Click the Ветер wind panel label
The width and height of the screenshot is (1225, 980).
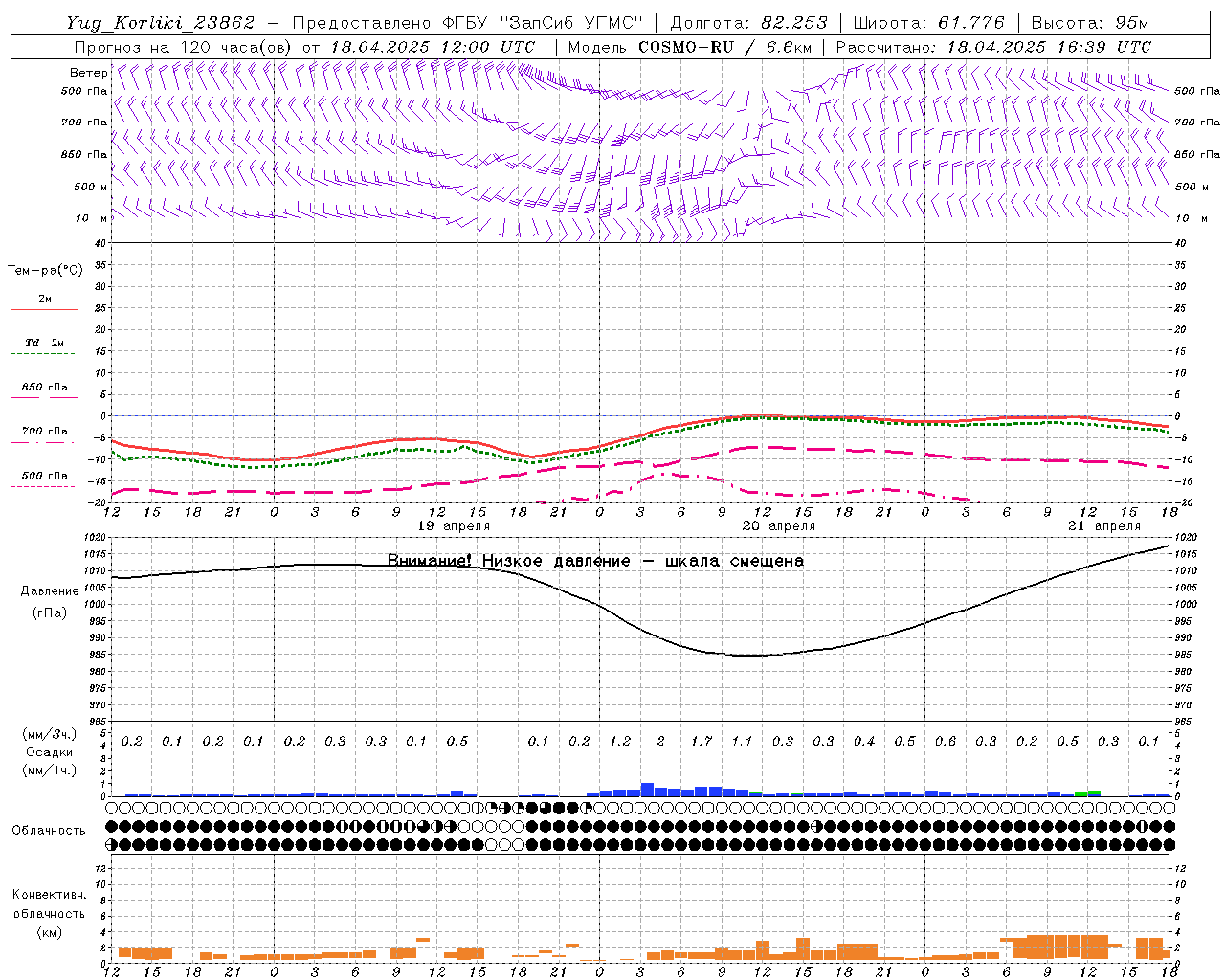[x=89, y=73]
